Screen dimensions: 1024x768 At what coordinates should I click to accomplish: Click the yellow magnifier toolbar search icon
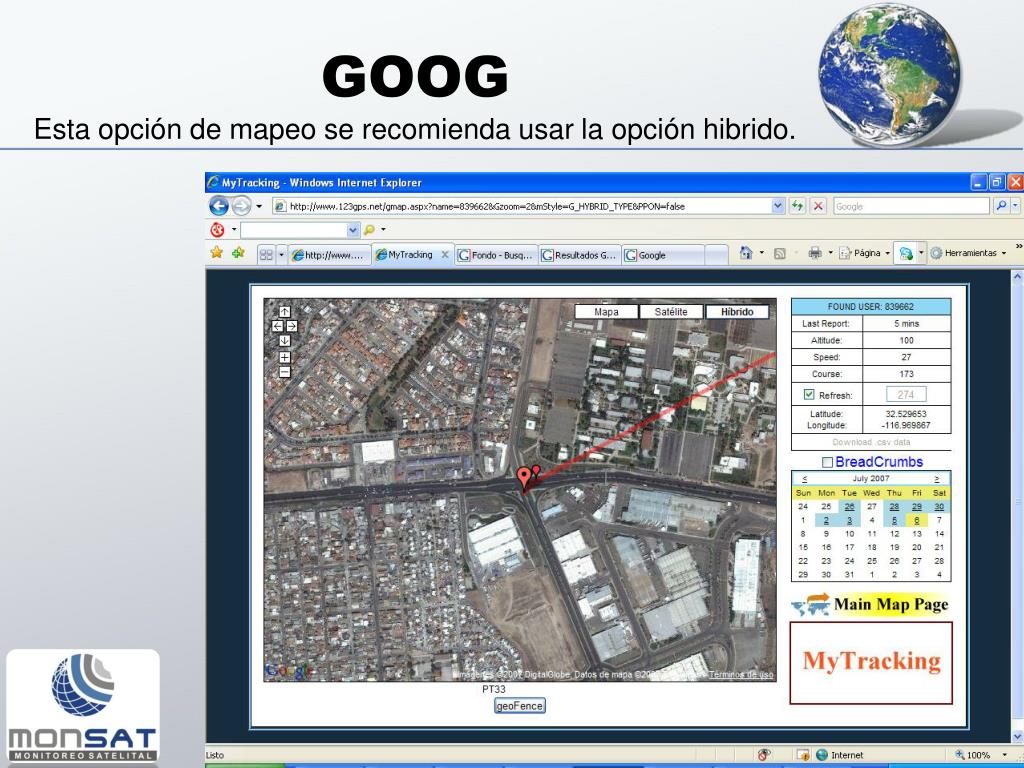[x=370, y=230]
